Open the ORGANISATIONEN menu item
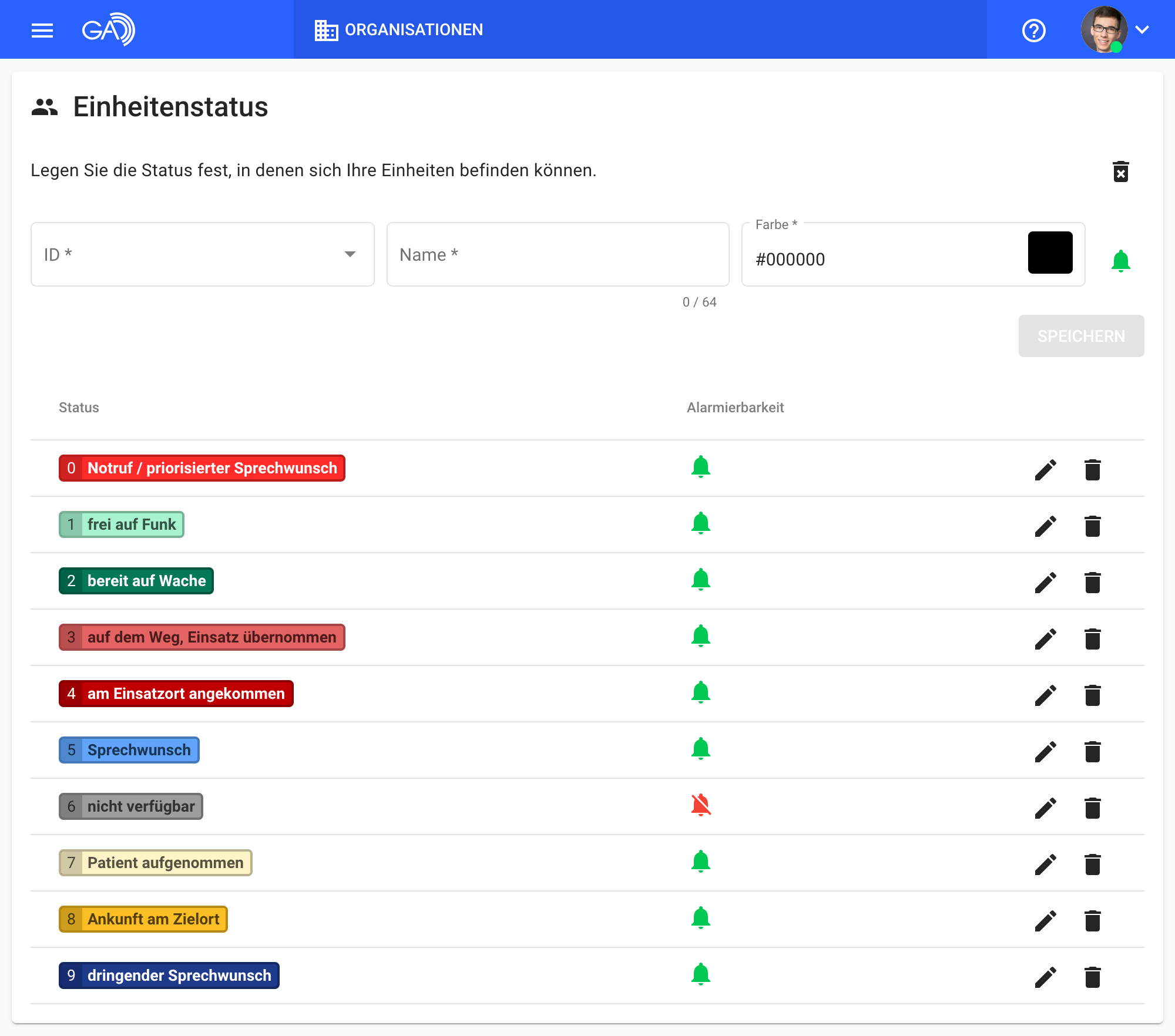The width and height of the screenshot is (1175, 1036). (399, 30)
